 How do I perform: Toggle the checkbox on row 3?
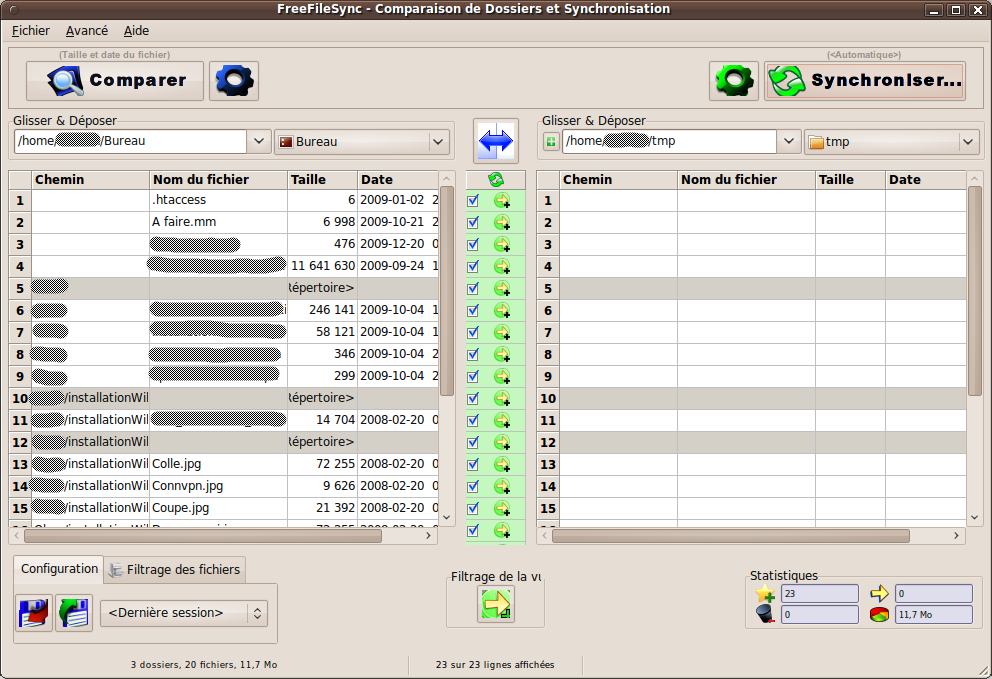click(x=473, y=244)
